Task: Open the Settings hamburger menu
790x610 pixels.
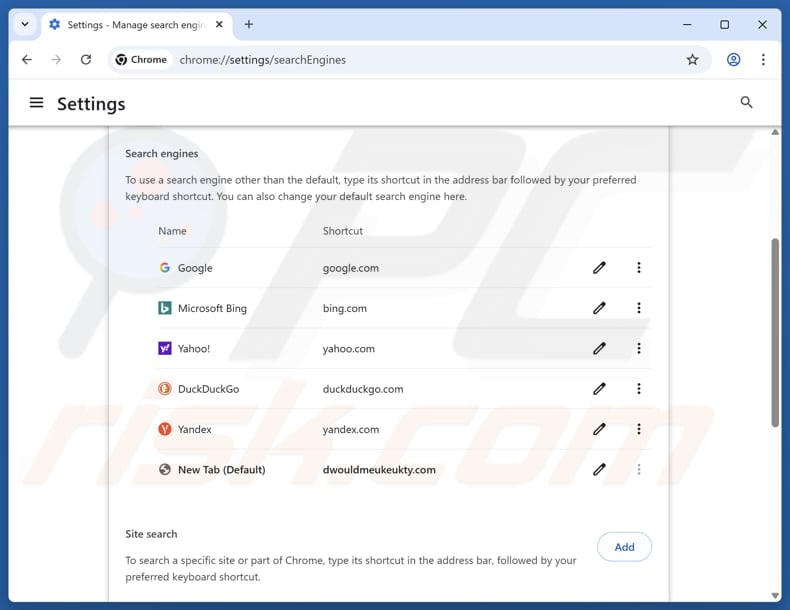Action: [x=36, y=103]
